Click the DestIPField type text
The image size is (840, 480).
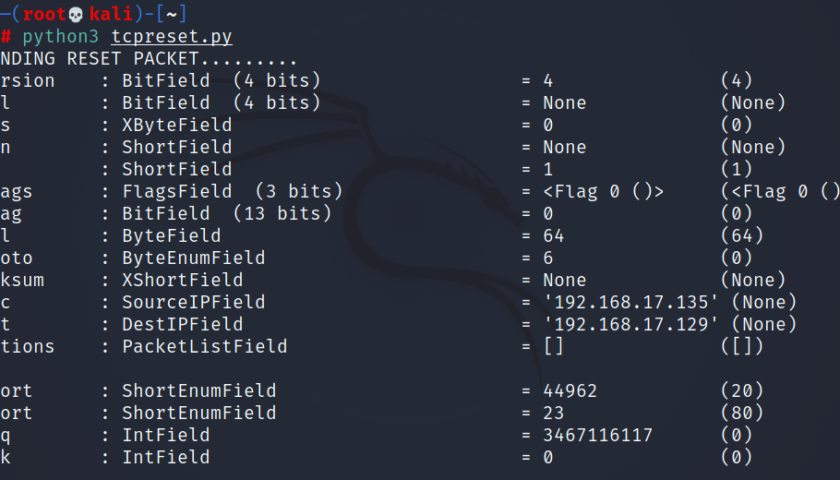coord(182,324)
